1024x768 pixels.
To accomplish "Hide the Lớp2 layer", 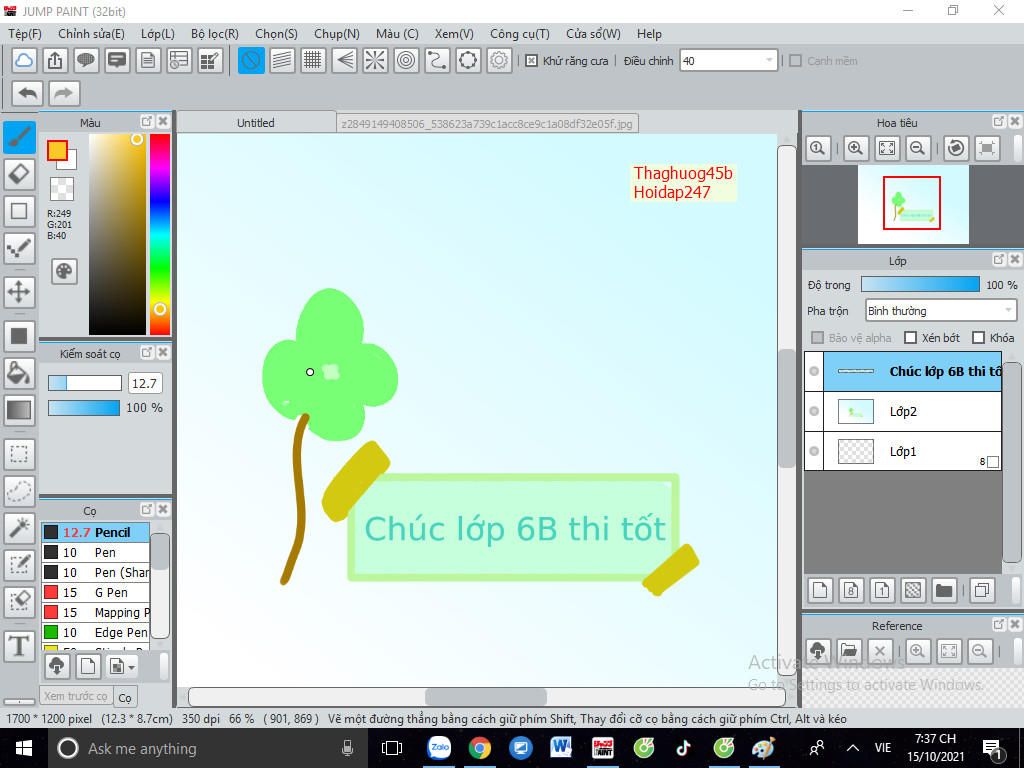I will [814, 411].
